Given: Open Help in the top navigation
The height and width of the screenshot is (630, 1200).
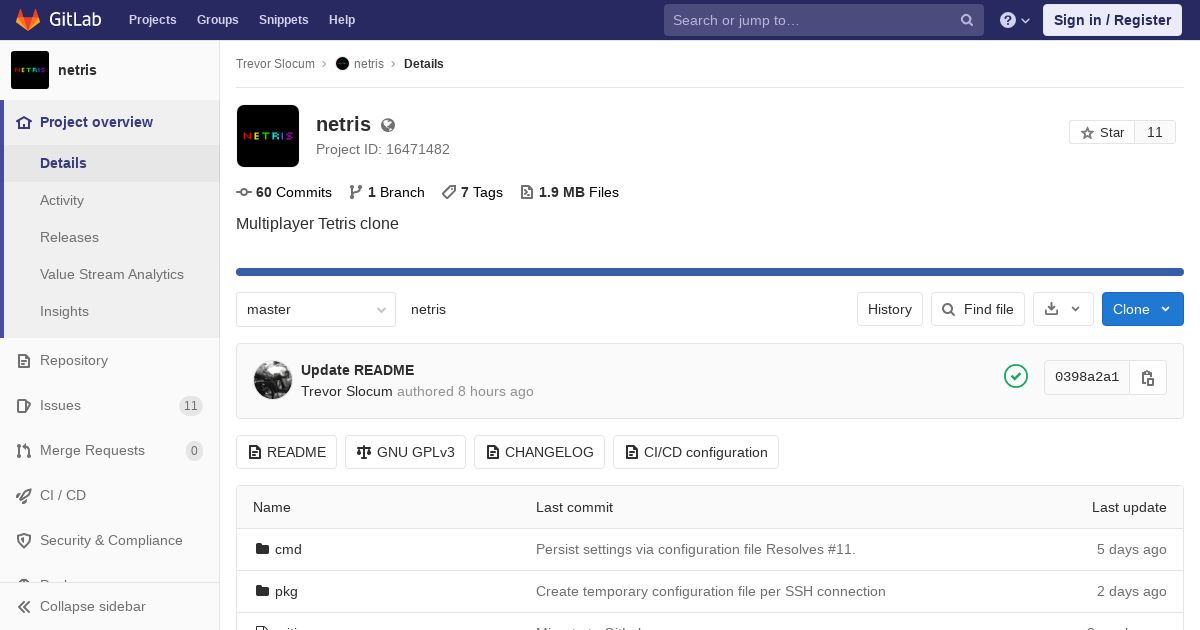Looking at the screenshot, I should click(342, 19).
